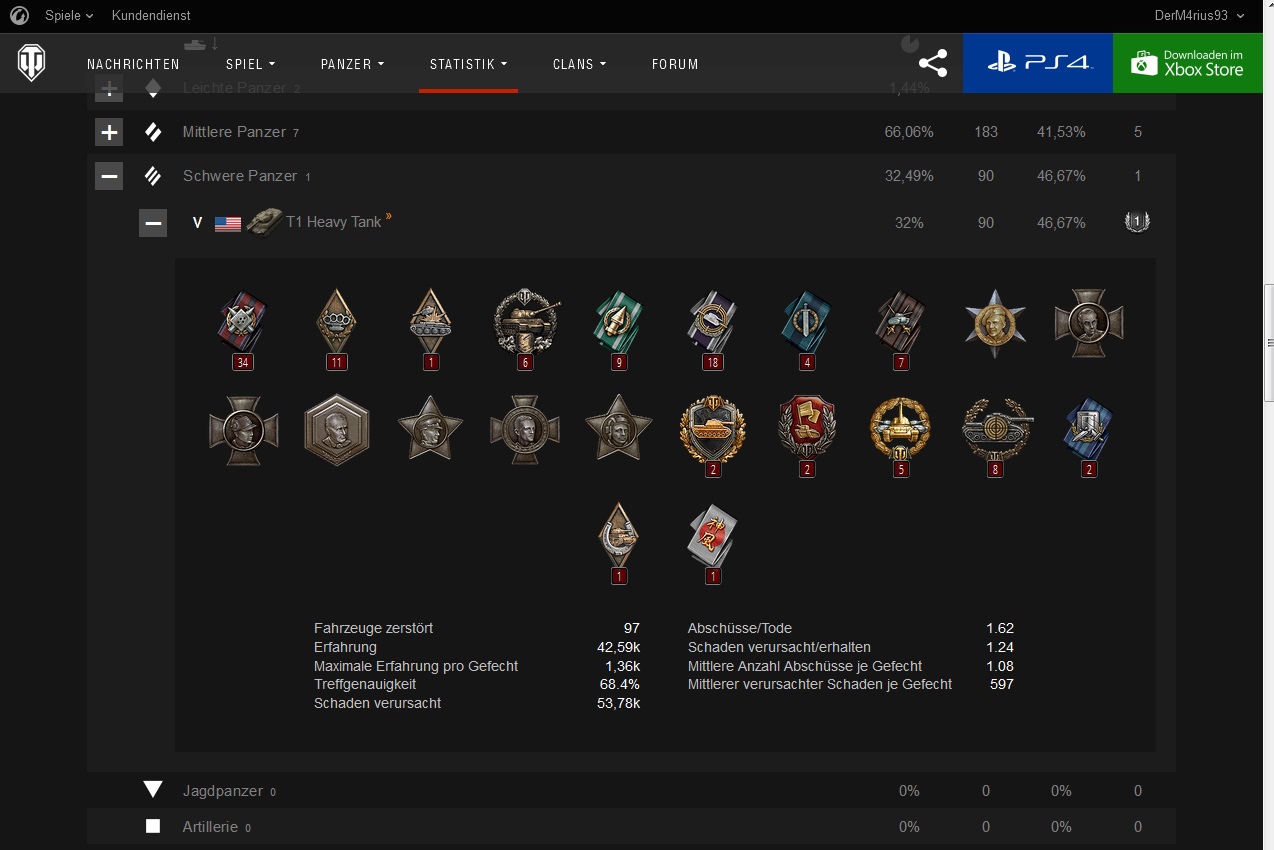The image size is (1274, 850).
Task: Click Downloaden im Xbox Store button
Action: pyautogui.click(x=1188, y=63)
